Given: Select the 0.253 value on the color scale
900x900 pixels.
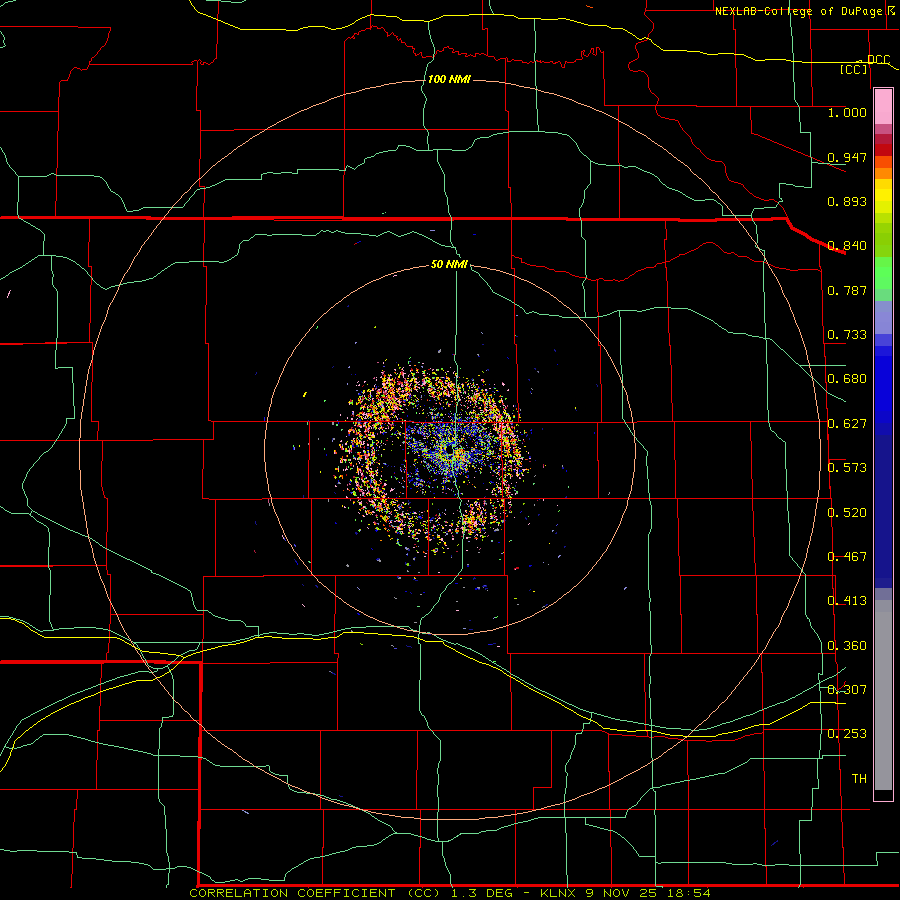Looking at the screenshot, I should pyautogui.click(x=847, y=734).
